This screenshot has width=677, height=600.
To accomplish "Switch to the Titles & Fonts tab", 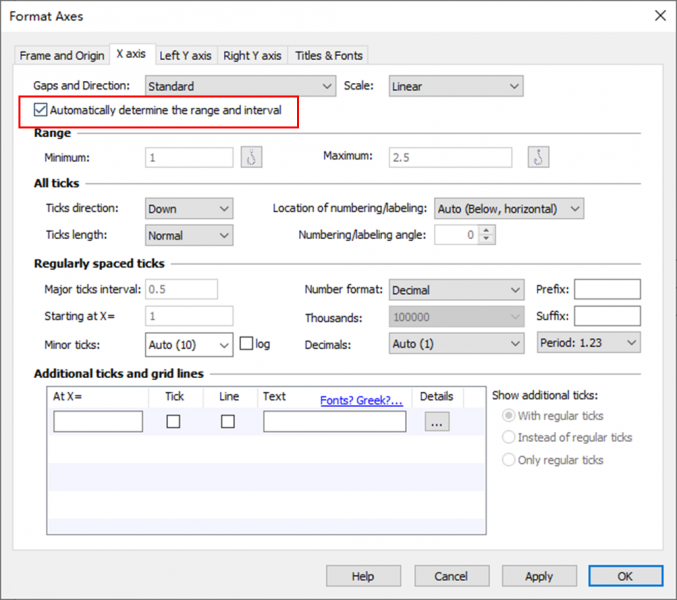I will tap(329, 55).
